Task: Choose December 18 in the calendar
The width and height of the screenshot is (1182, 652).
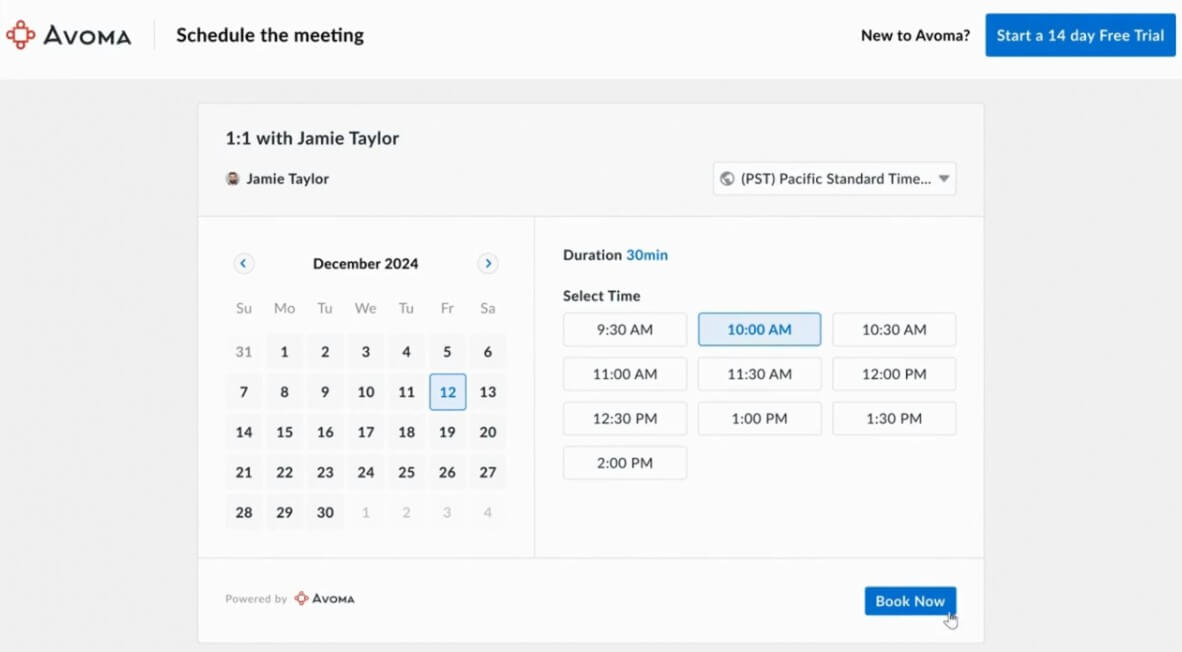Action: pos(406,432)
